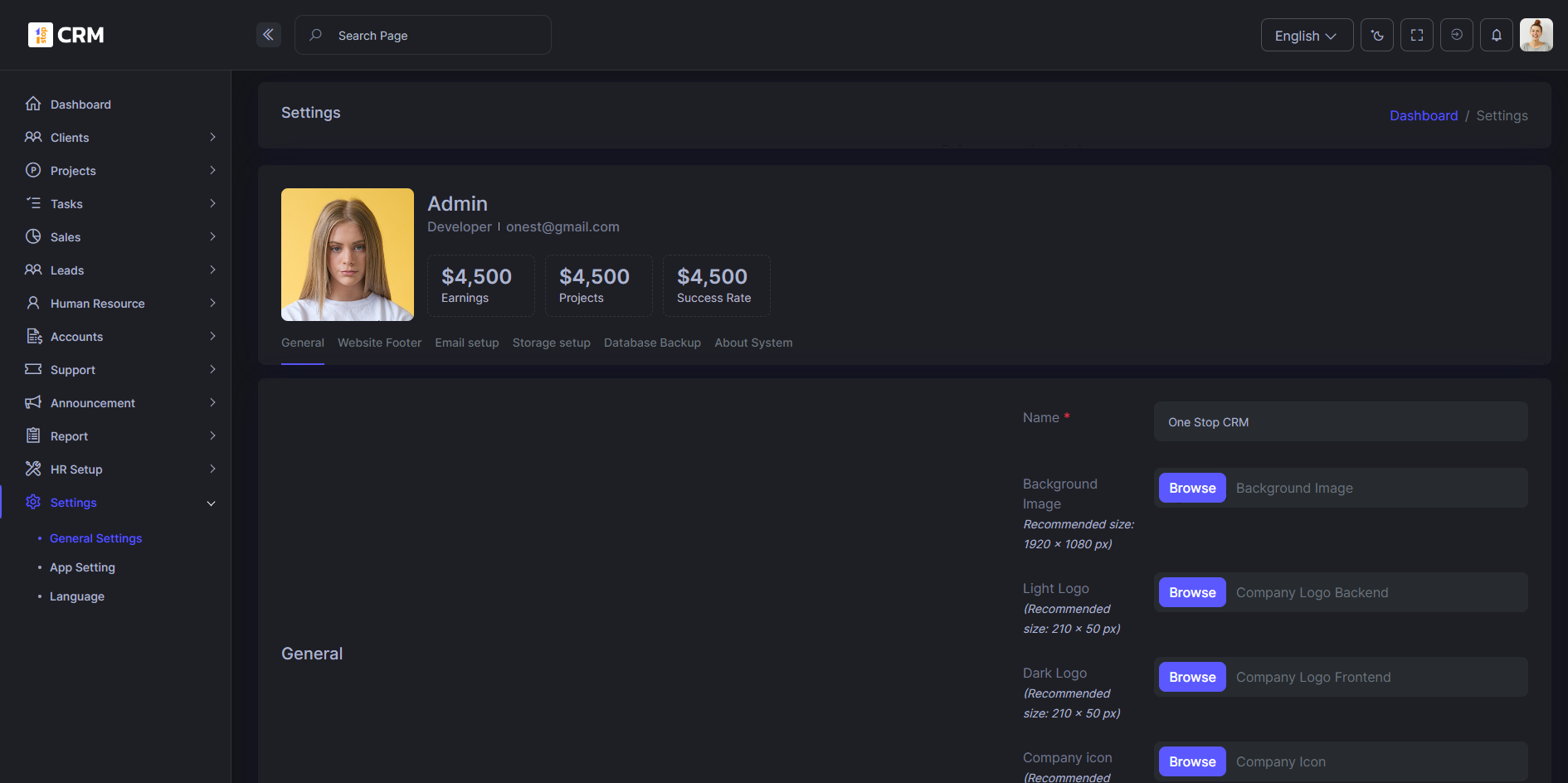Open the English language dropdown
This screenshot has width=1568, height=783.
click(x=1307, y=36)
